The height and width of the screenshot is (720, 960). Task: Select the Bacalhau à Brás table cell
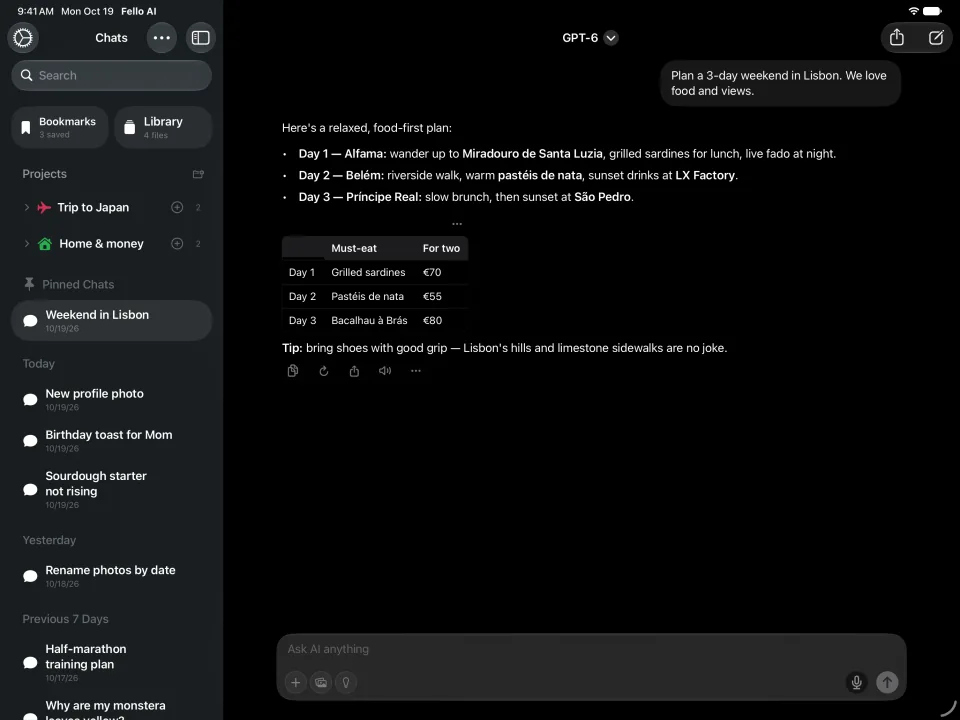(x=369, y=320)
